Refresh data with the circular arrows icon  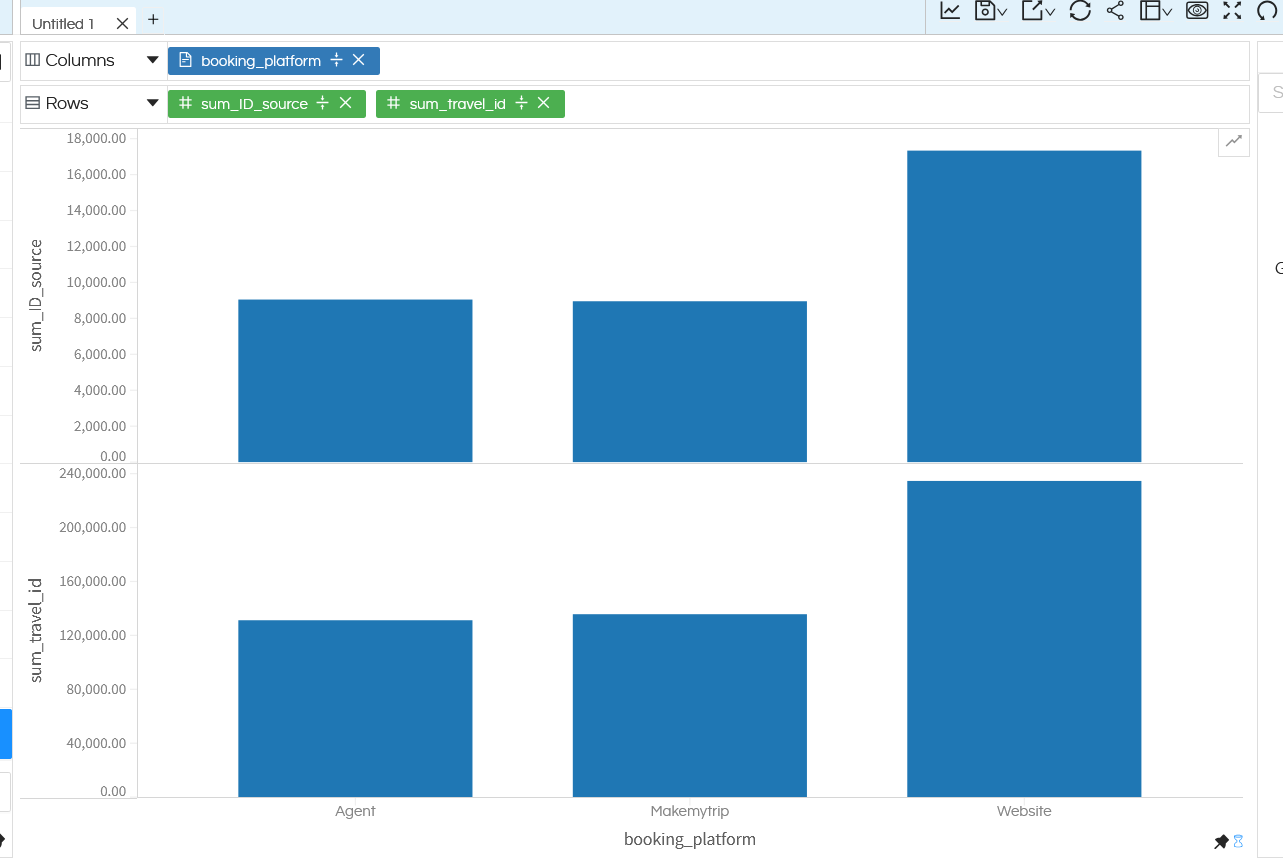(1080, 11)
